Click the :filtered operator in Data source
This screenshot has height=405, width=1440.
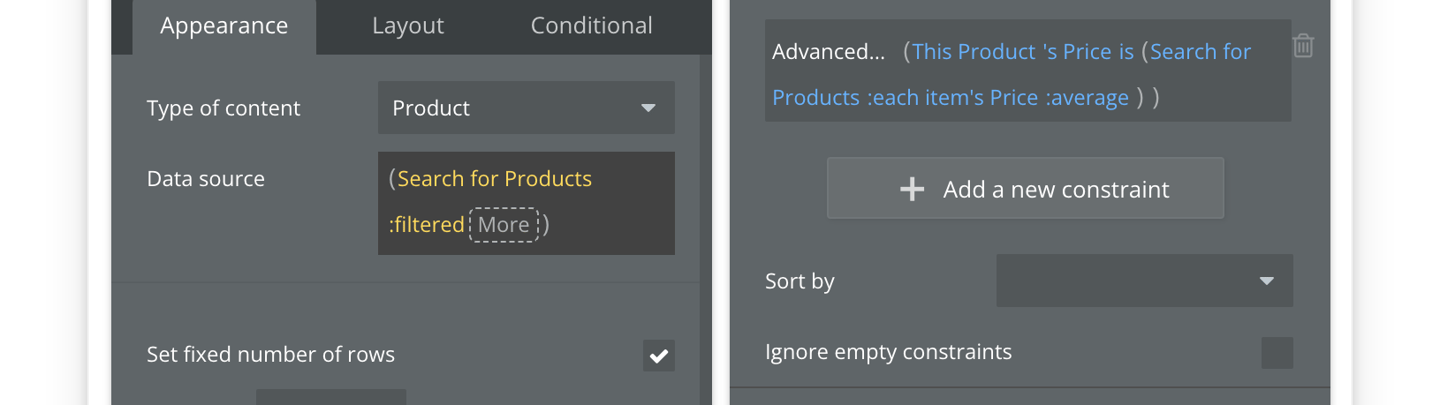(427, 225)
